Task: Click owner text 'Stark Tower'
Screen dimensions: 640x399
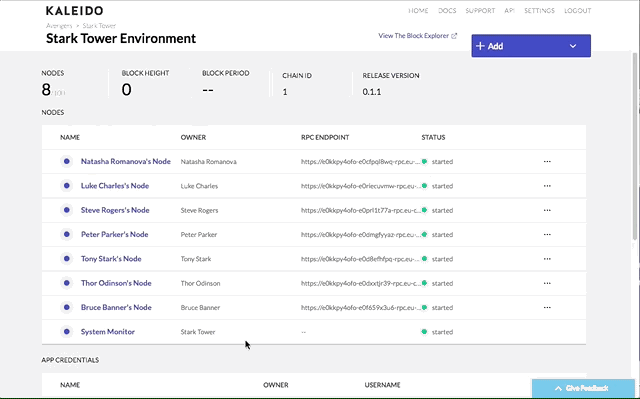Action: coord(198,332)
